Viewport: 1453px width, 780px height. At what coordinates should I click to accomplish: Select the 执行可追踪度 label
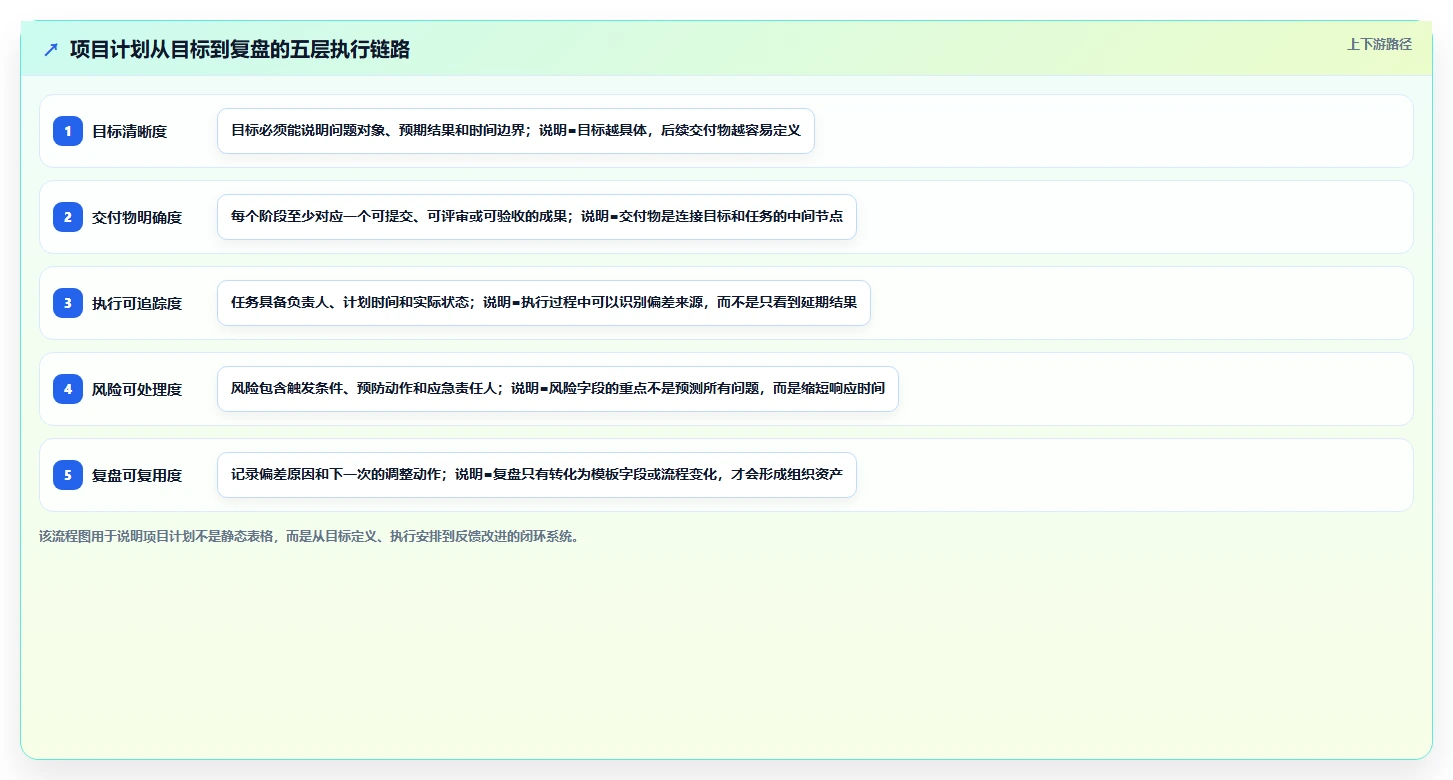pyautogui.click(x=137, y=303)
